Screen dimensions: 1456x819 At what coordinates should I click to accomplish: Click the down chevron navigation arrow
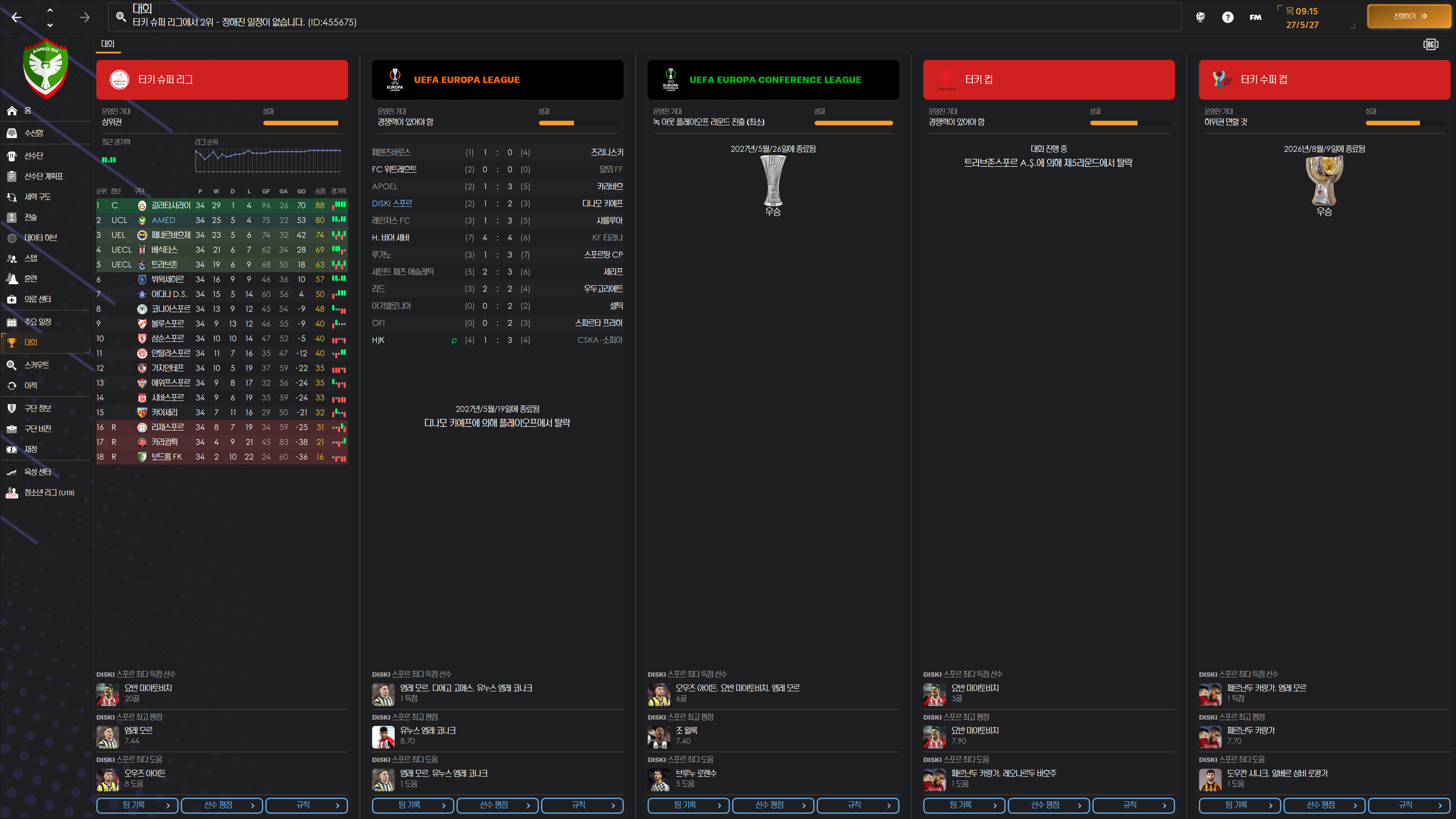50,25
